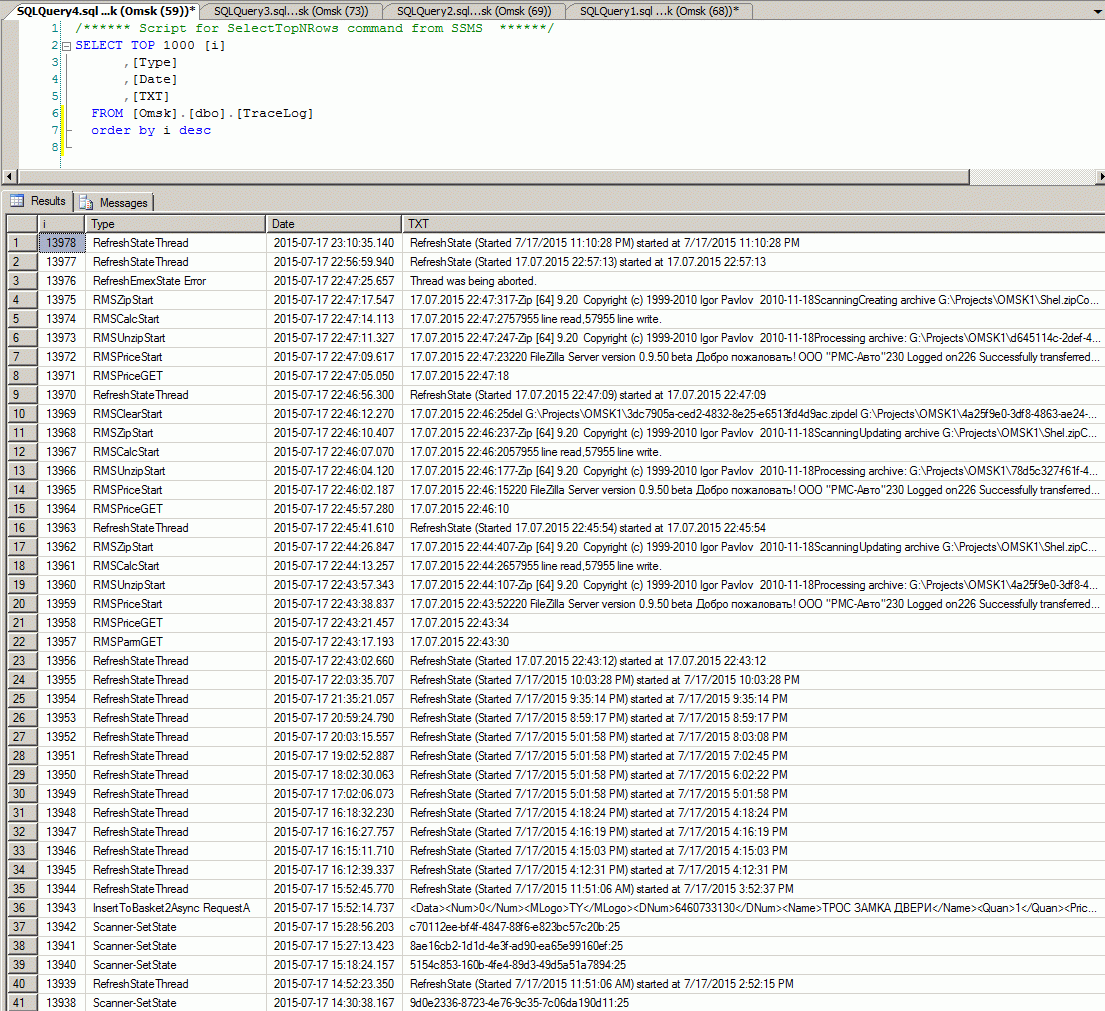Click the FROM [Omsk].[dbo].[TraceLog] code line

(202, 113)
